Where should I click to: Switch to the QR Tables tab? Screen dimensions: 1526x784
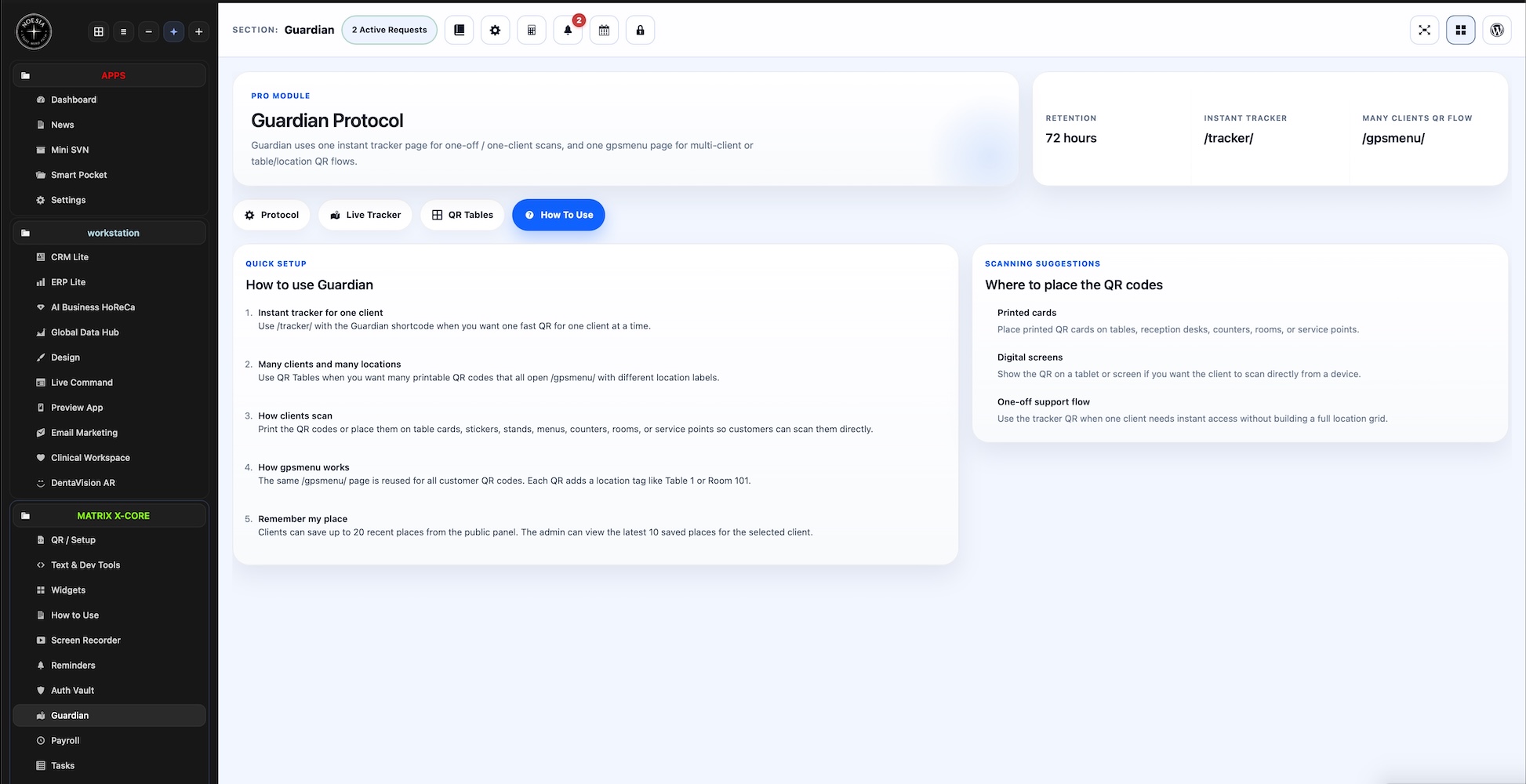tap(463, 215)
